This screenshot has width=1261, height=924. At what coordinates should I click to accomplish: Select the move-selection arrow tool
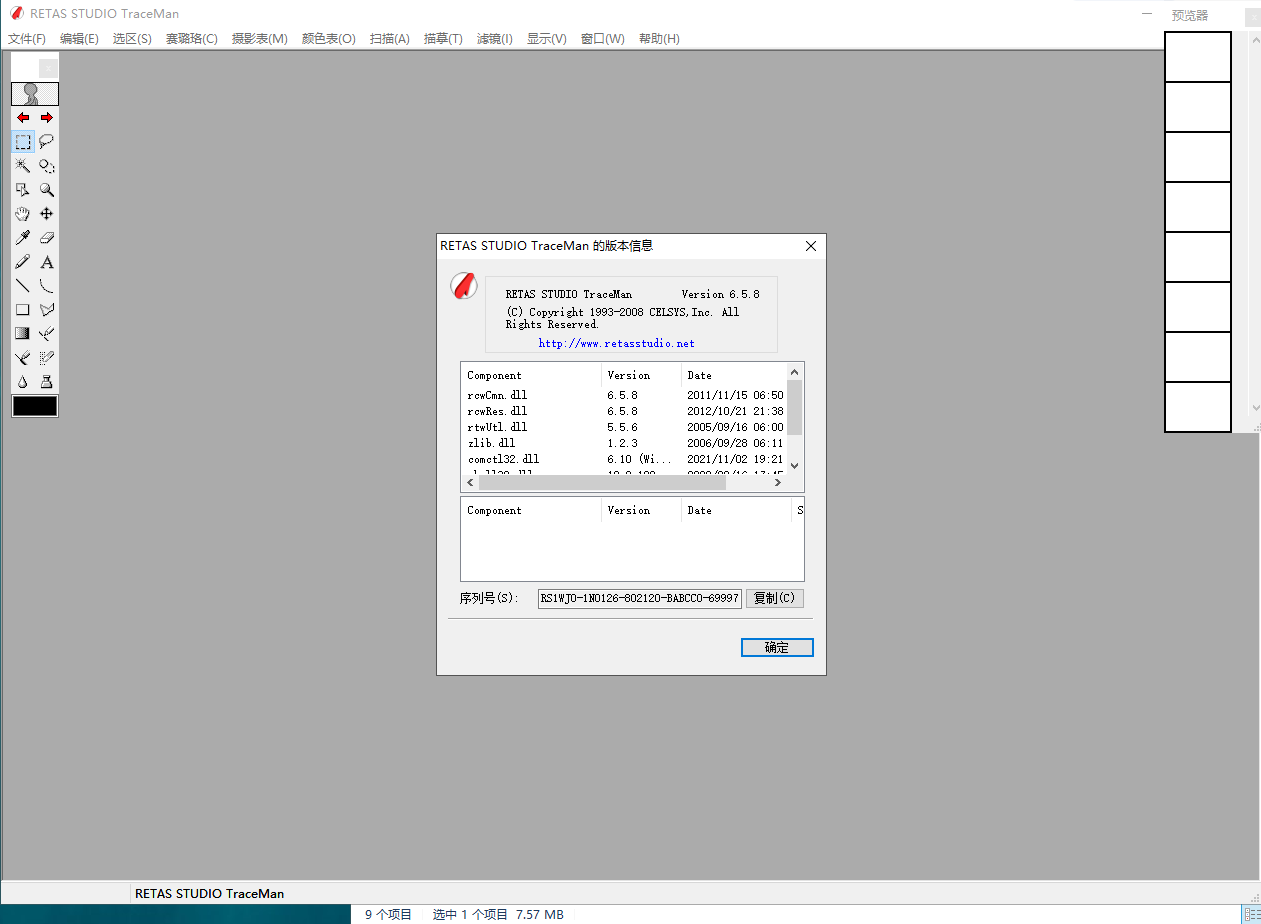point(23,190)
